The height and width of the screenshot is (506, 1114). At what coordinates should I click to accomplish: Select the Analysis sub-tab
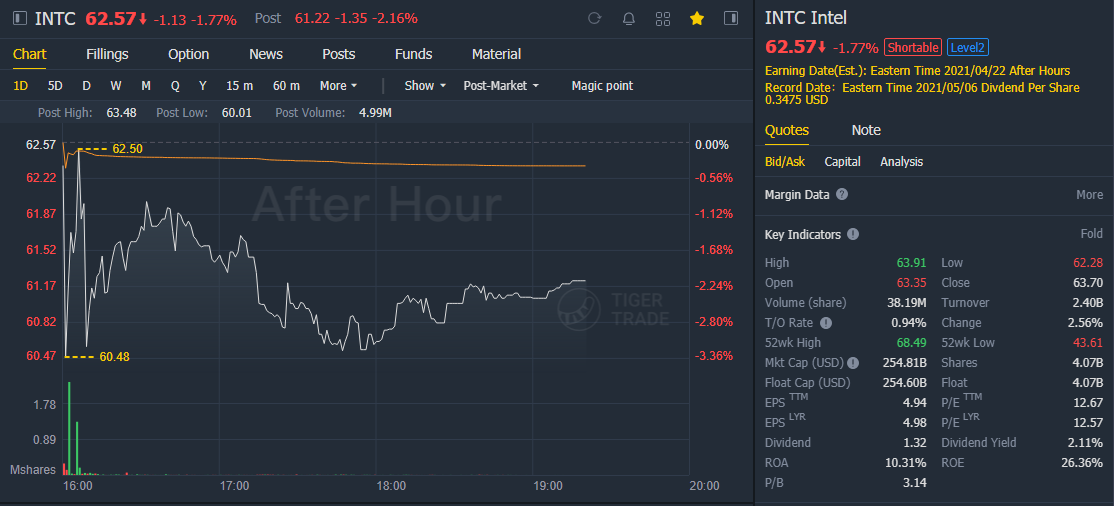pyautogui.click(x=902, y=162)
